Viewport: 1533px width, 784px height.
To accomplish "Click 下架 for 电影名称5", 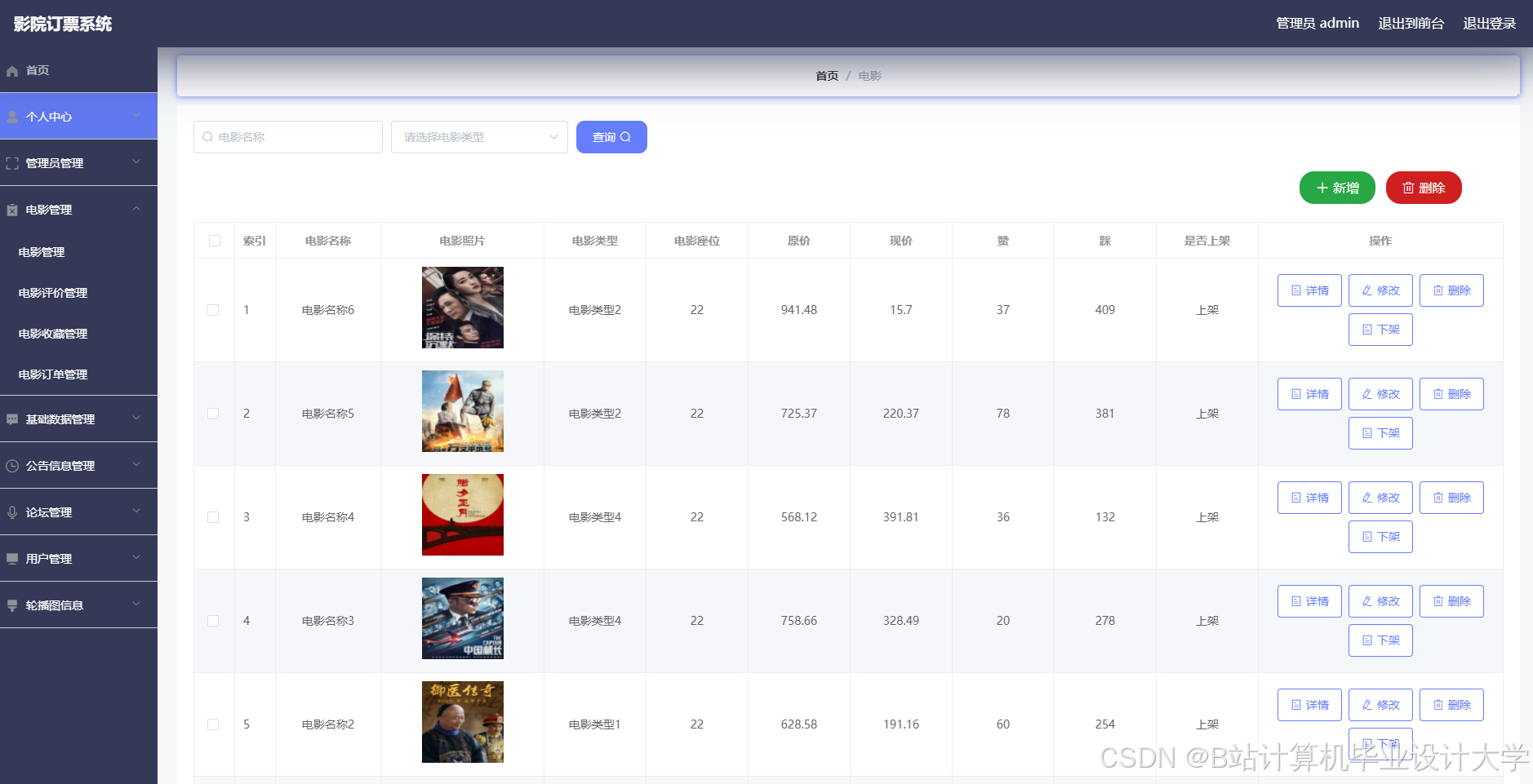I will pos(1380,433).
